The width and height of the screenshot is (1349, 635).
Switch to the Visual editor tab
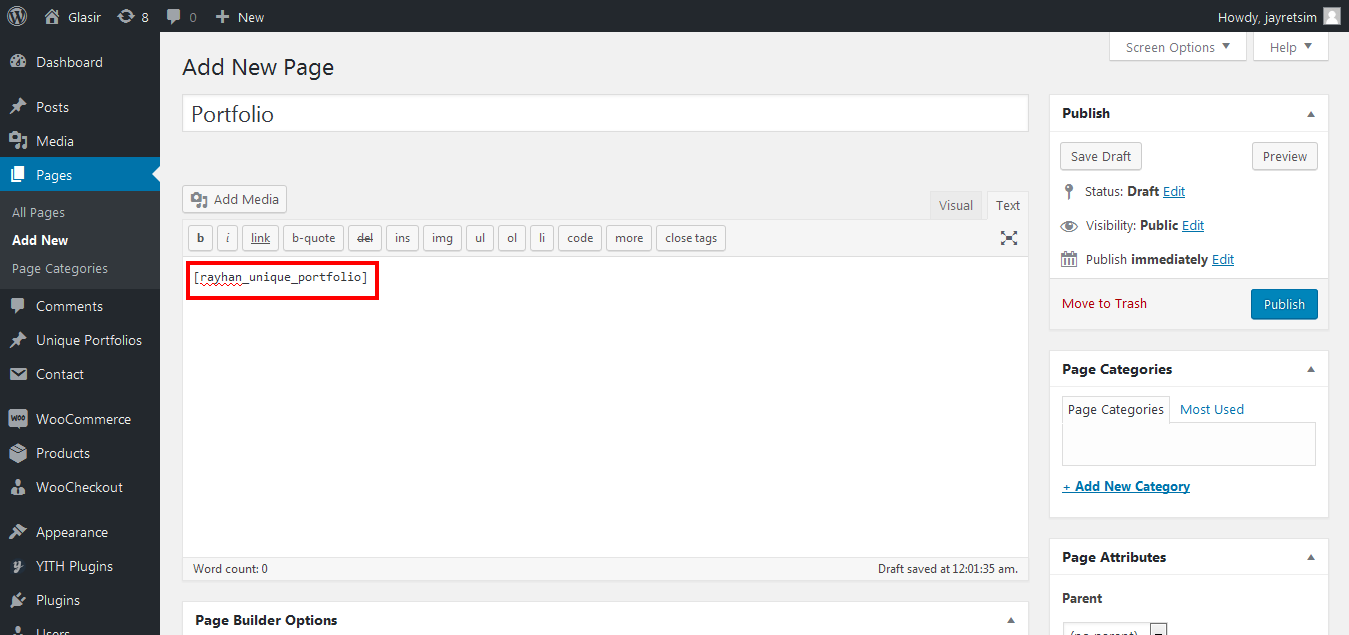tap(956, 205)
